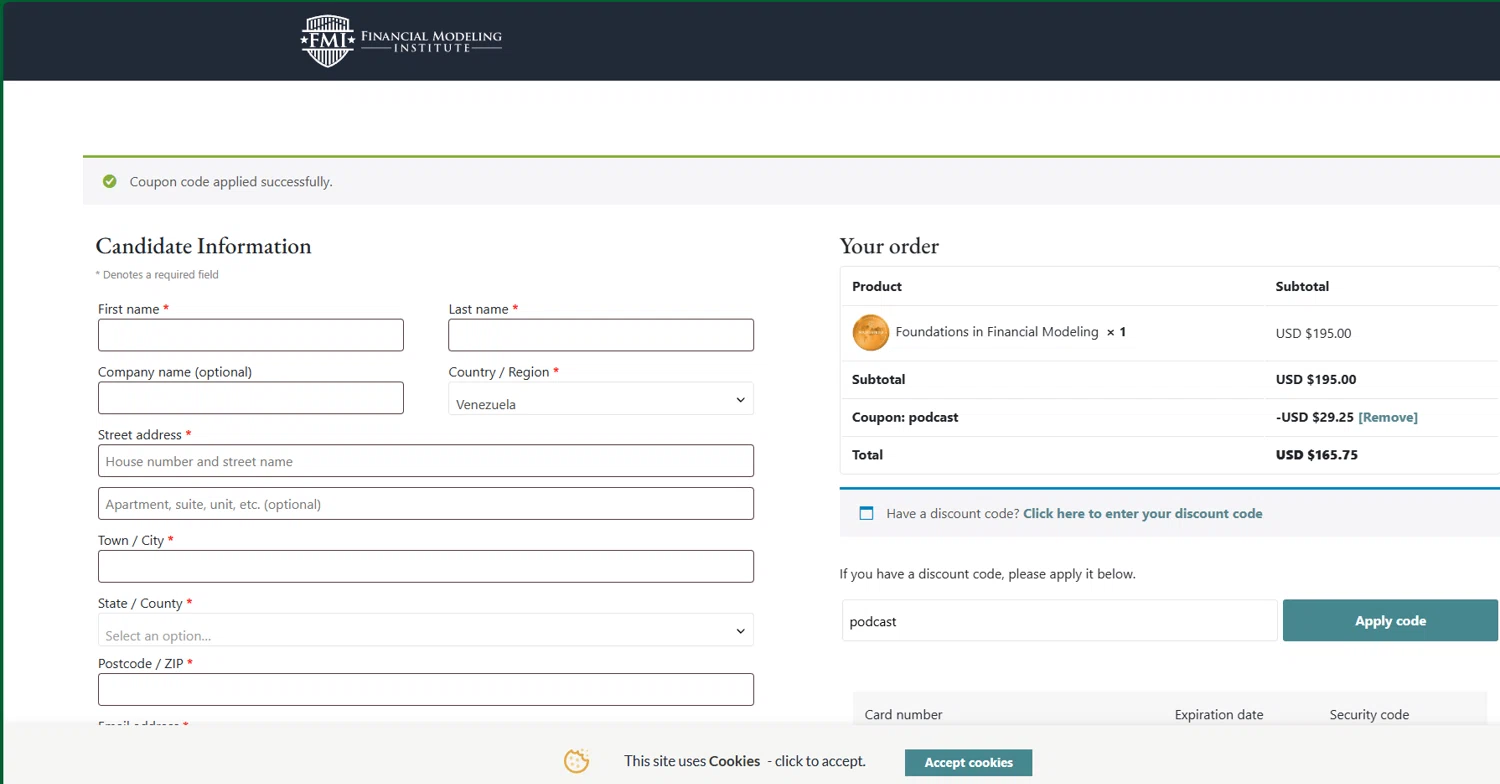Remove the podcast coupon
The width and height of the screenshot is (1500, 784).
pos(1388,417)
